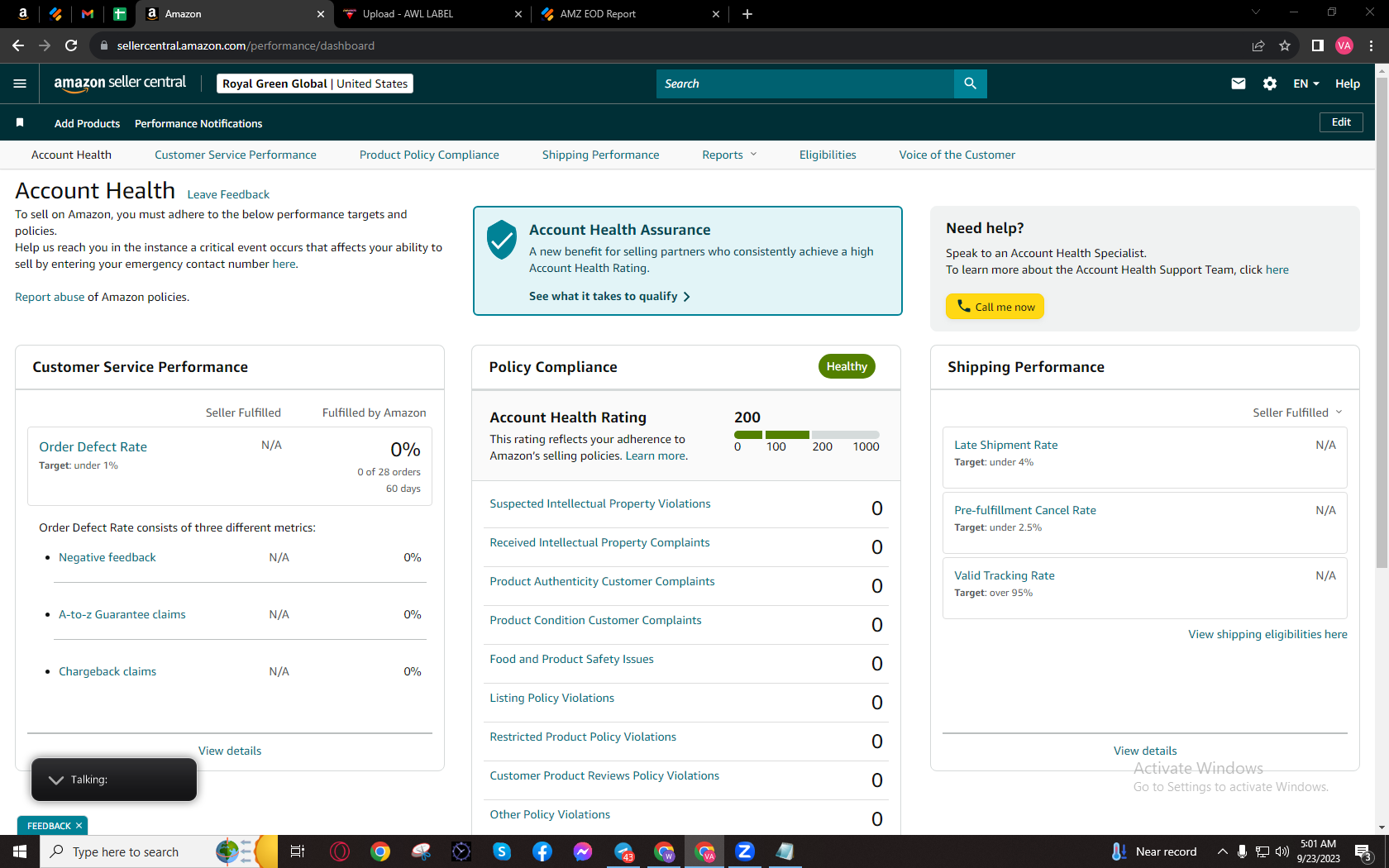Open Voice of the Customer tab
Viewport: 1389px width, 868px height.
click(957, 155)
